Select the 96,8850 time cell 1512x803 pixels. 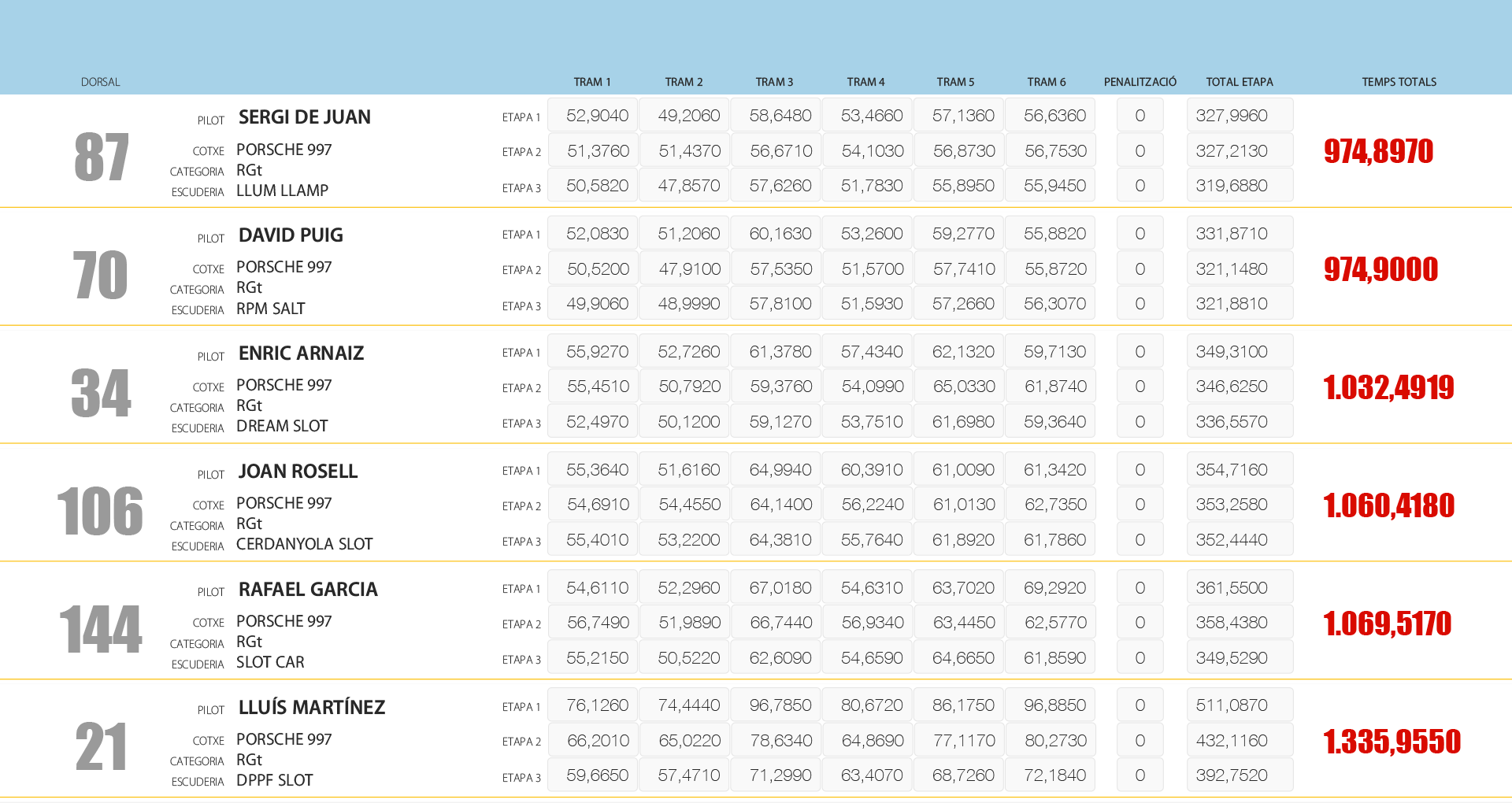pyautogui.click(x=1054, y=705)
